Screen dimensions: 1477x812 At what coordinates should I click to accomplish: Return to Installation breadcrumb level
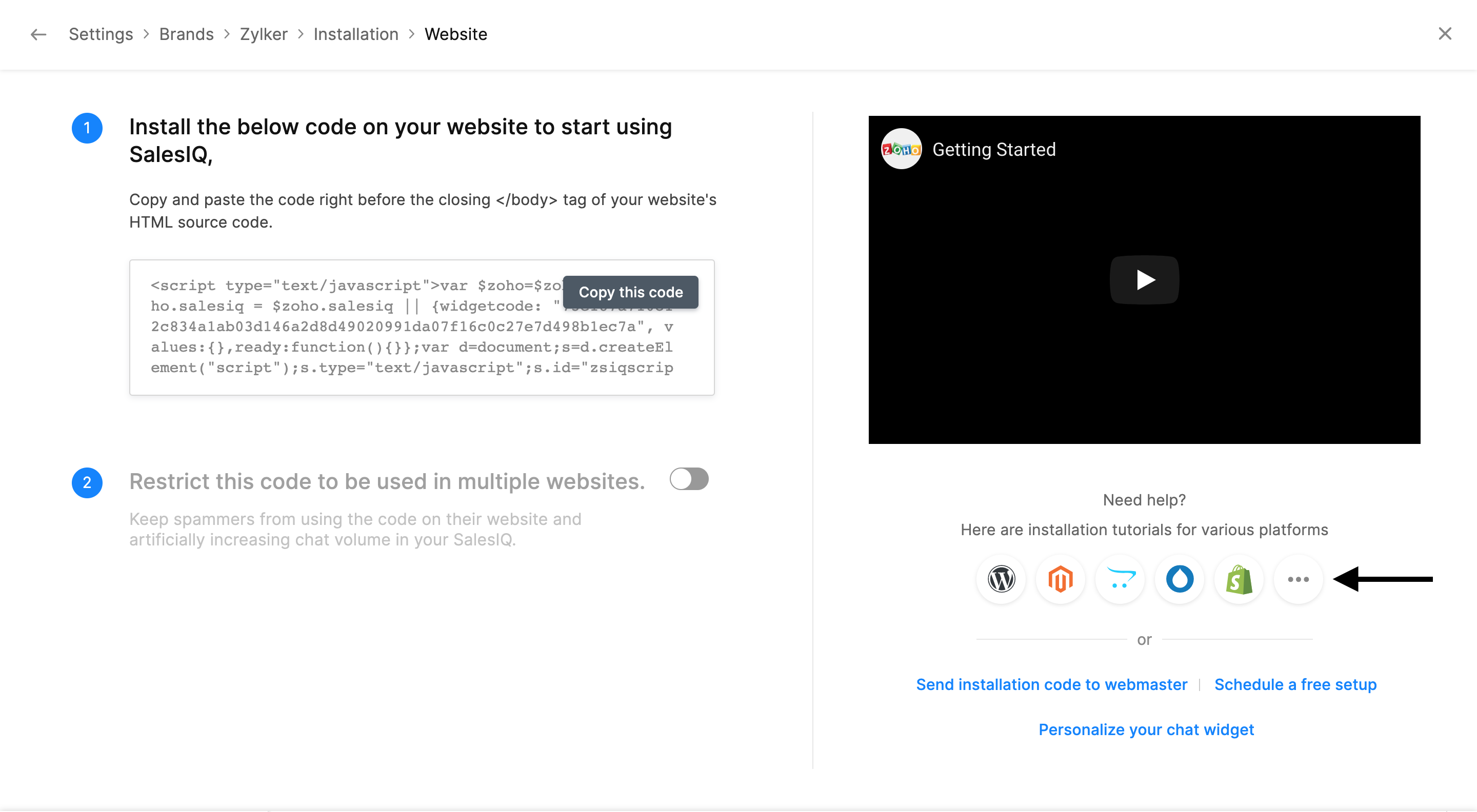[355, 34]
